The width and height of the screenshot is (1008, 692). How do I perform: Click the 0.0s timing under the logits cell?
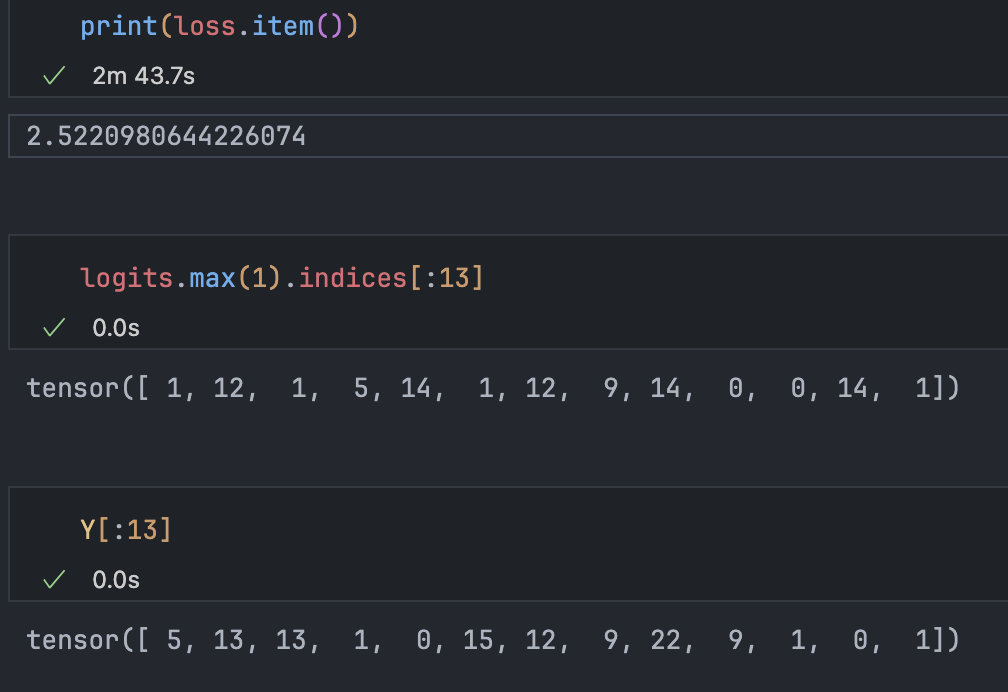116,327
